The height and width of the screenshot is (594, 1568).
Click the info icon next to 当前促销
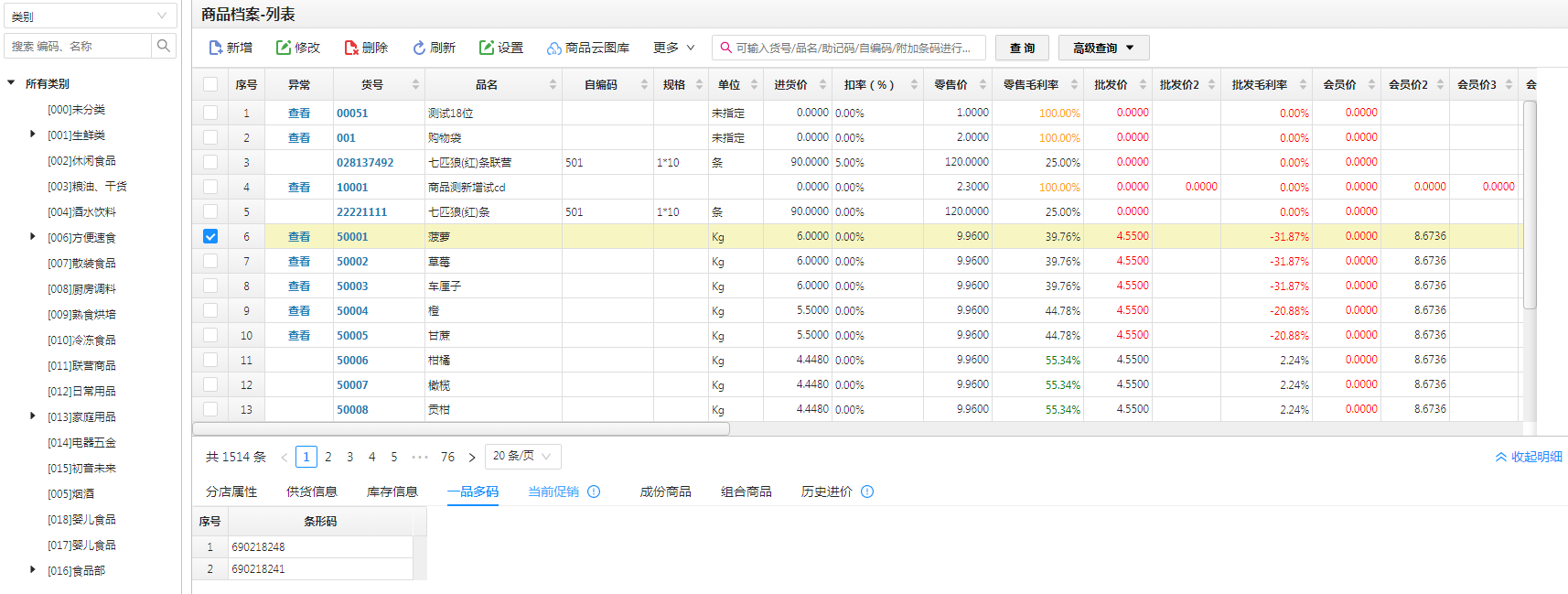tap(594, 491)
